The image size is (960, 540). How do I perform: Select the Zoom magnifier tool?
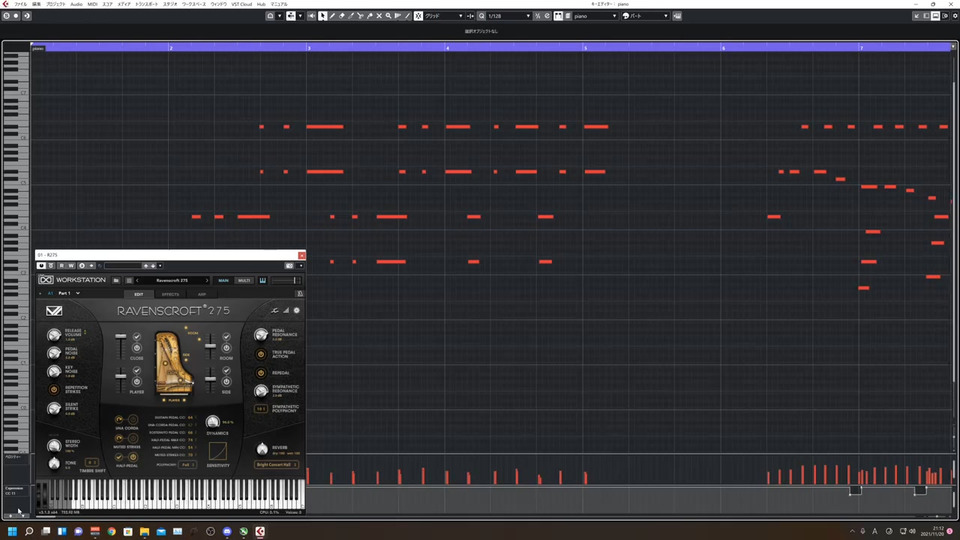pos(388,16)
